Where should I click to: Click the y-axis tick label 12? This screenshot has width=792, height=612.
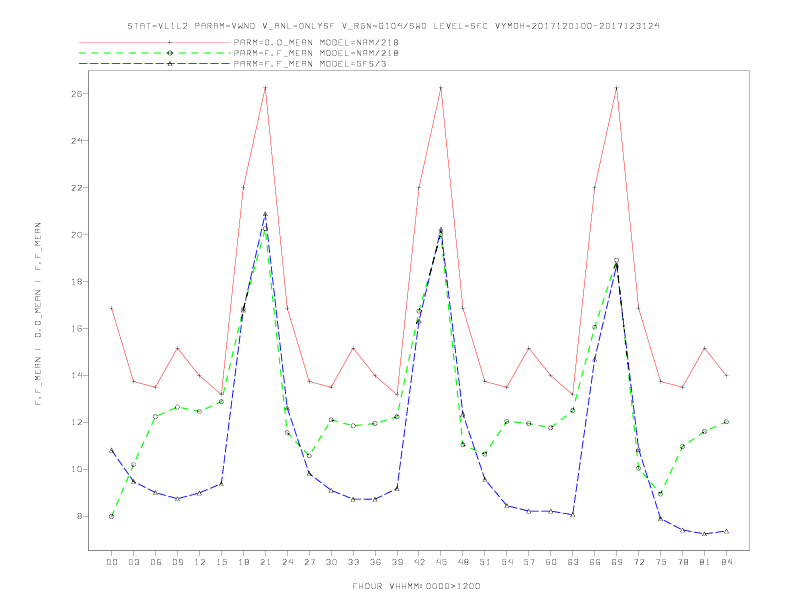click(77, 423)
